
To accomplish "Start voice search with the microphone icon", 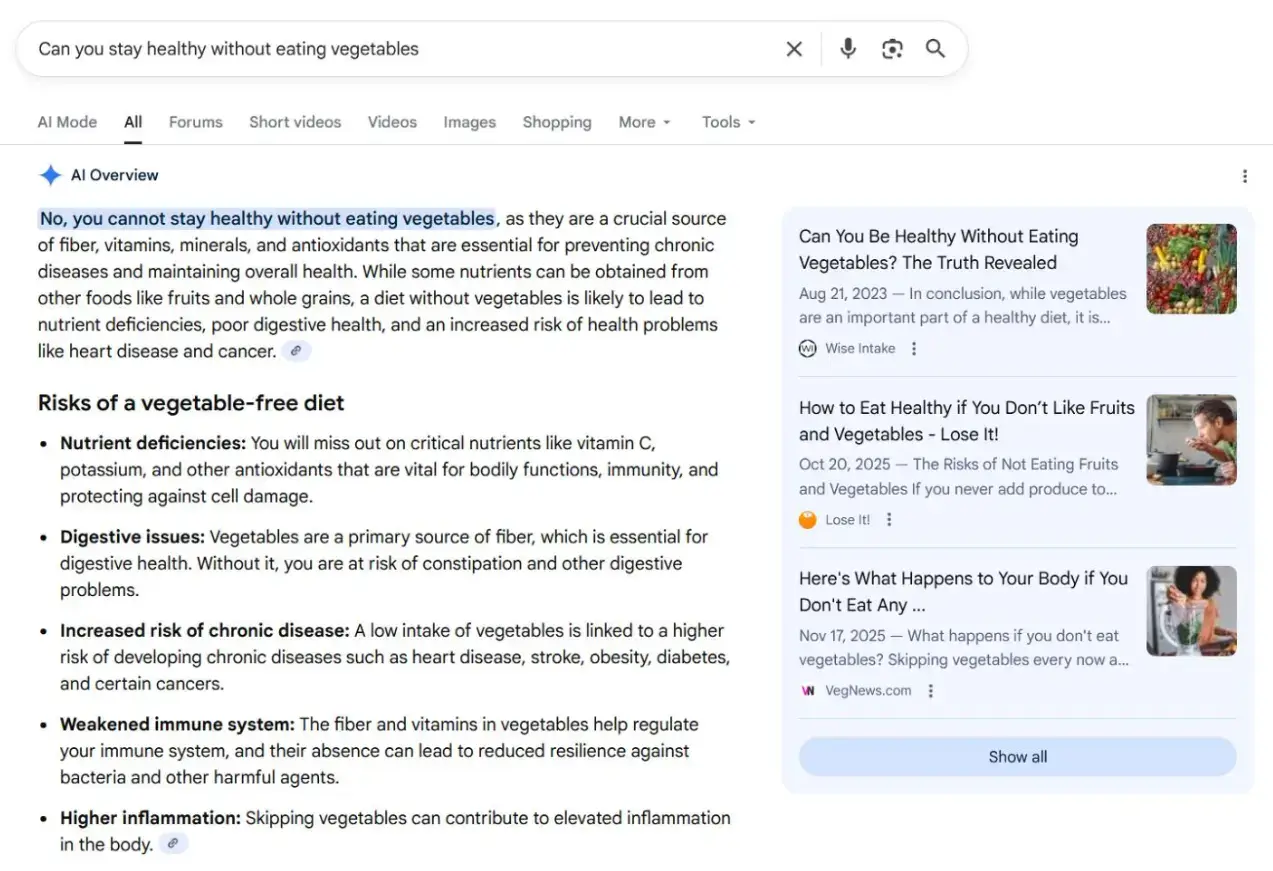I will 848,49.
